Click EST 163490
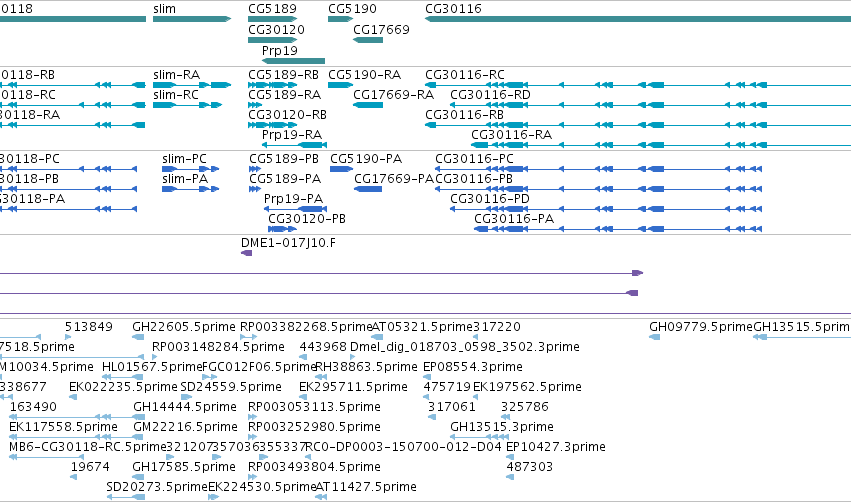 coord(33,407)
